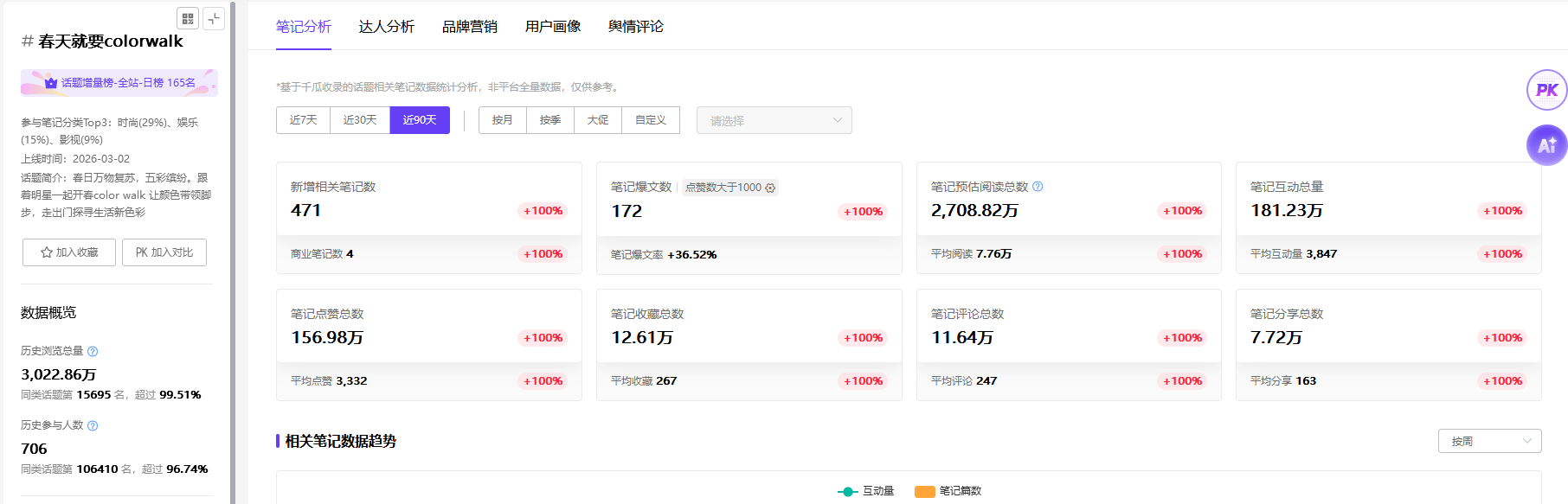Click the collapse panel icon

[x=214, y=18]
